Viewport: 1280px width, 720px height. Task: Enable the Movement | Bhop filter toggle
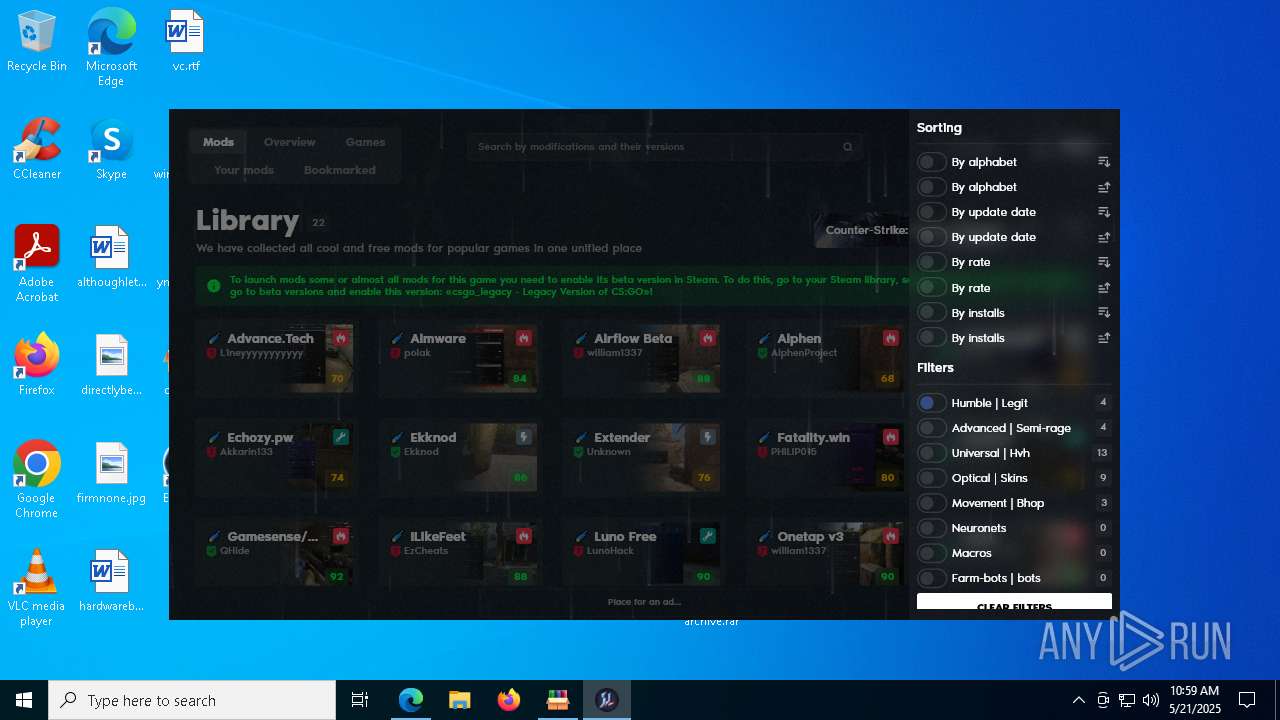point(931,503)
